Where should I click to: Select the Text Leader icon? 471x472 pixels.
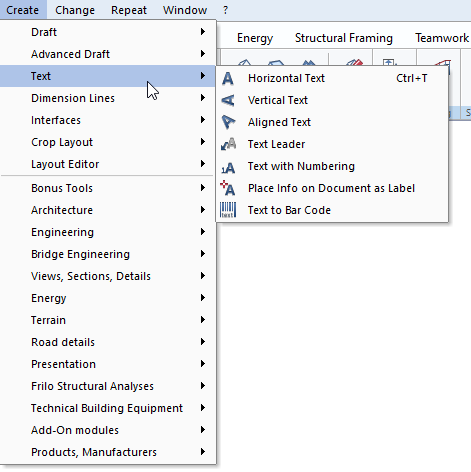(x=228, y=144)
